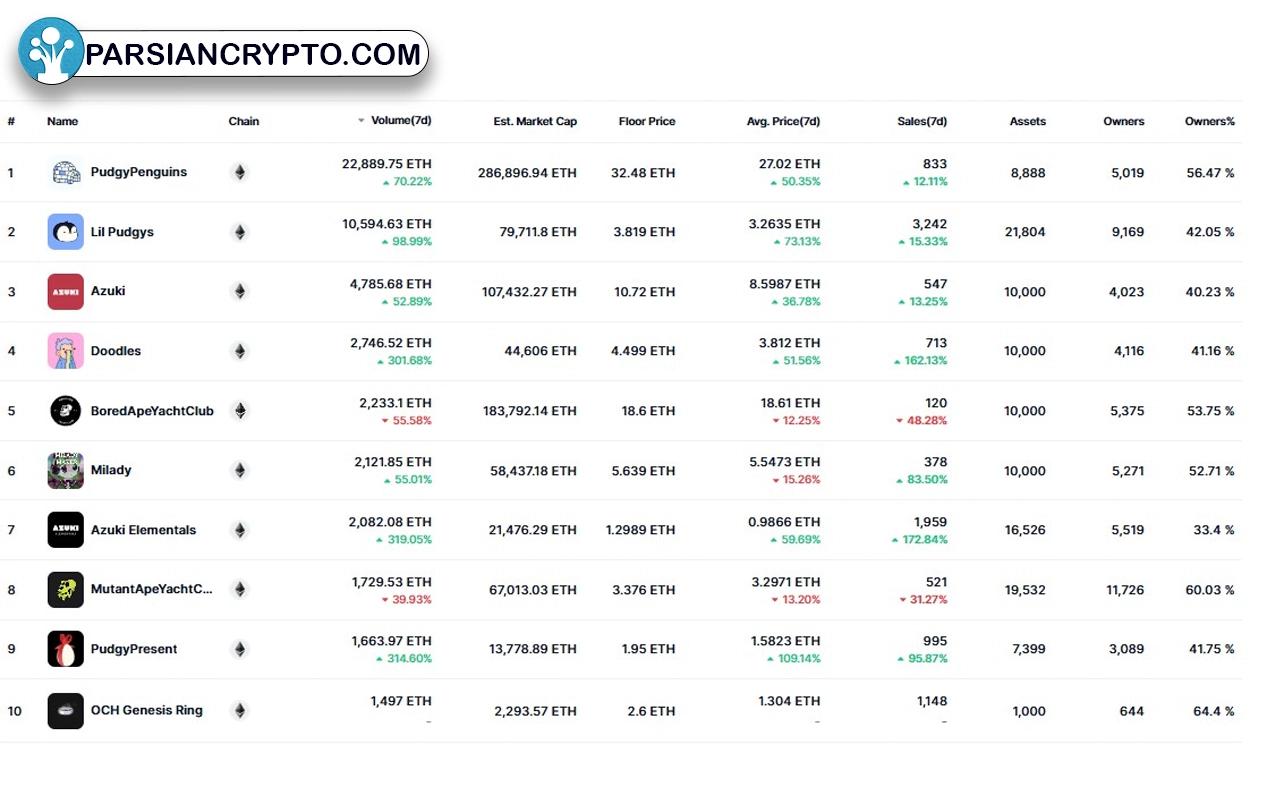Select the Lil Pudgys penguin avatar
The width and height of the screenshot is (1280, 800).
66,232
